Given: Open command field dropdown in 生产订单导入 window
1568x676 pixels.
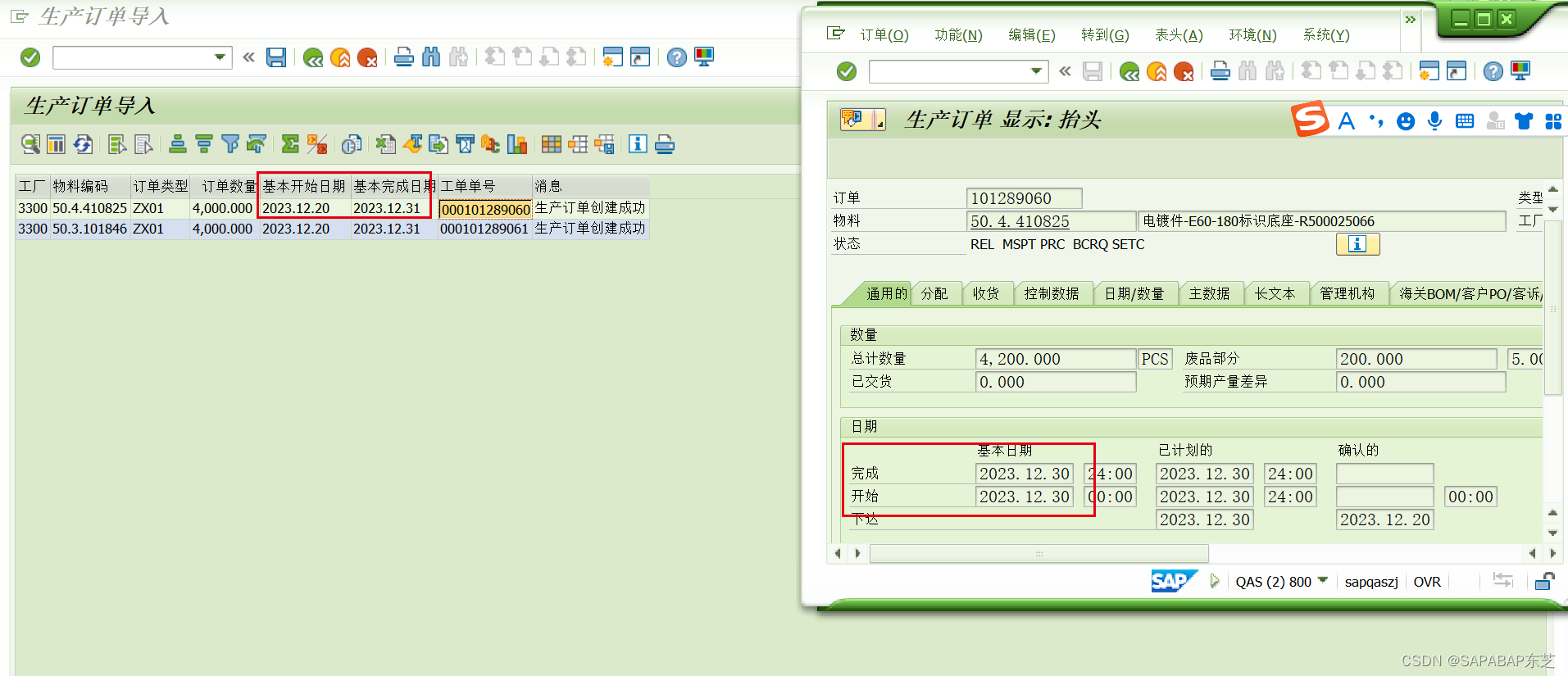Looking at the screenshot, I should 220,57.
